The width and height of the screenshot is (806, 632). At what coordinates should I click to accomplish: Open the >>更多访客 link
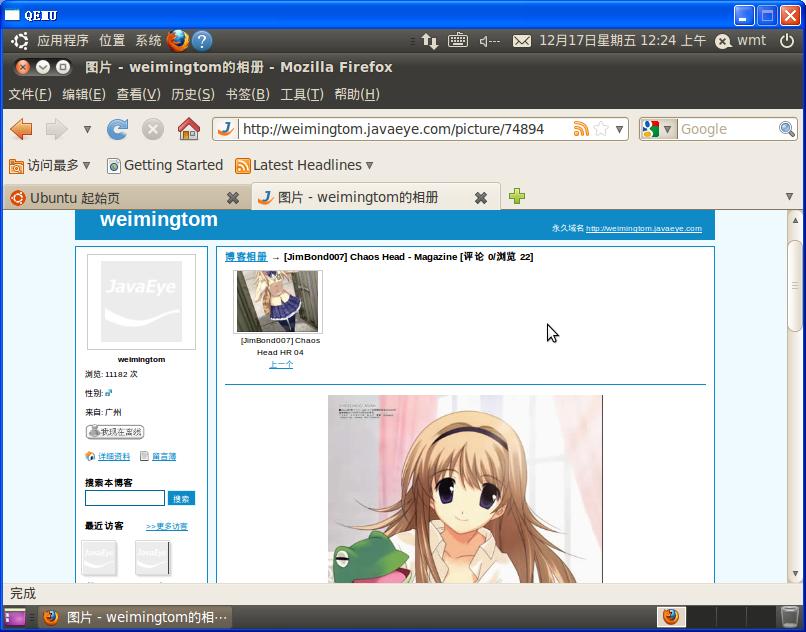coord(167,526)
